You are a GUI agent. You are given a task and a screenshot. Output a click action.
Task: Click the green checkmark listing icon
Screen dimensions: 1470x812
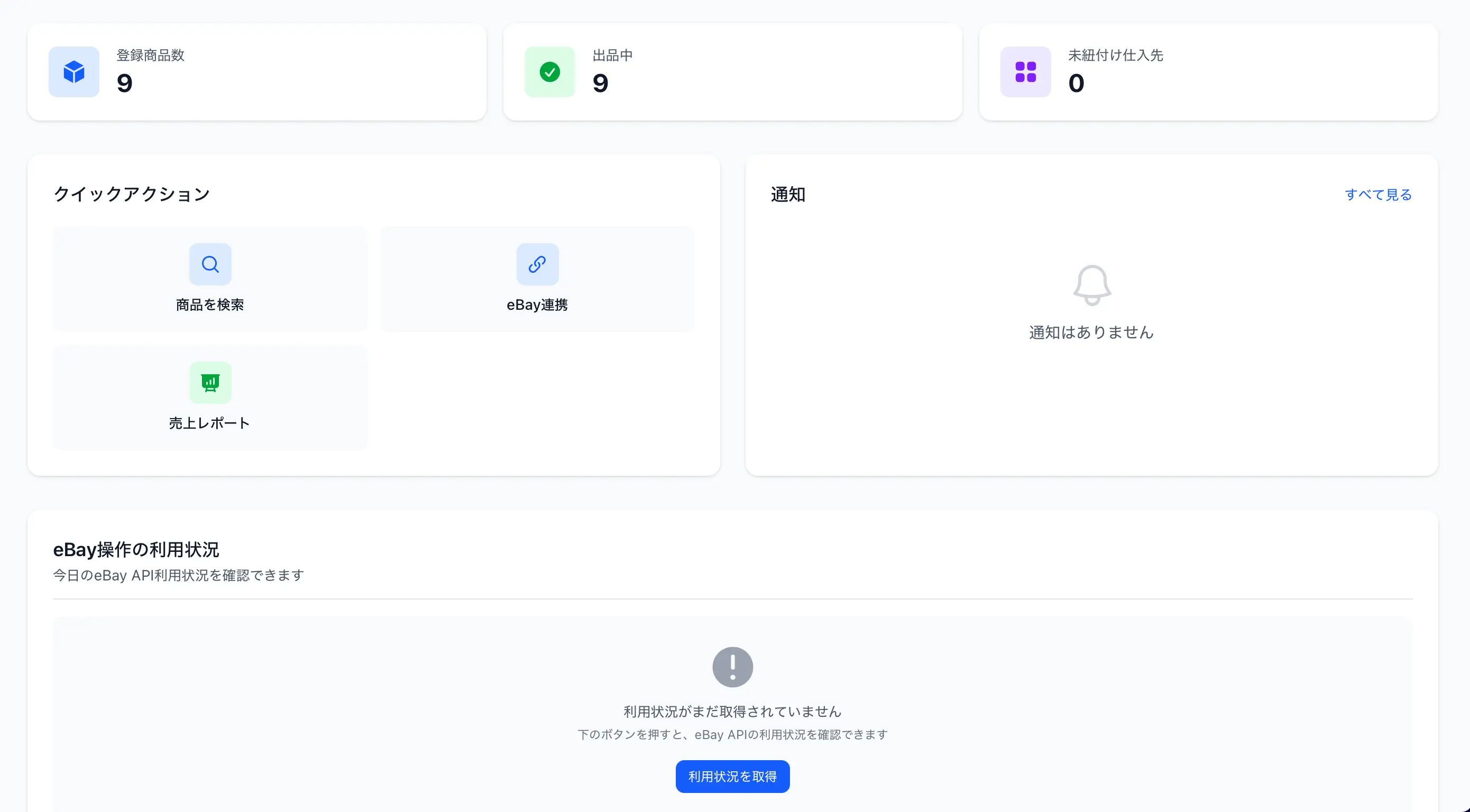549,72
